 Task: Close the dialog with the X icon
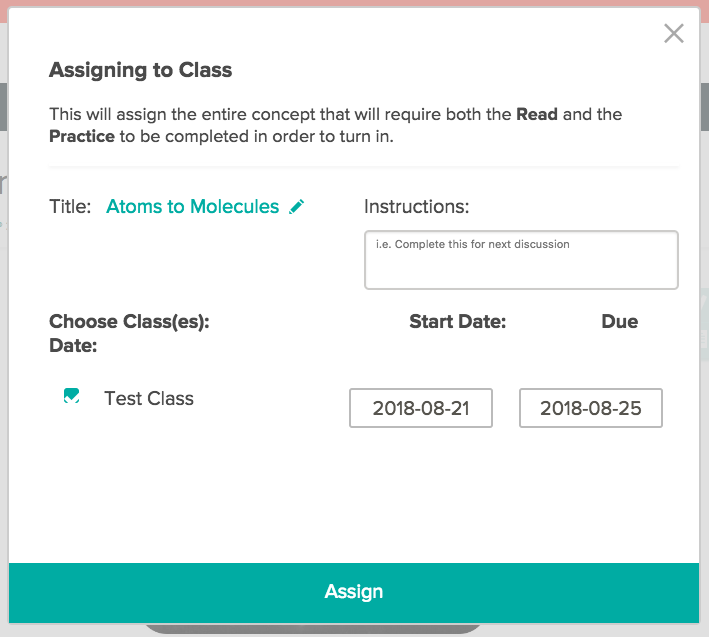(674, 33)
